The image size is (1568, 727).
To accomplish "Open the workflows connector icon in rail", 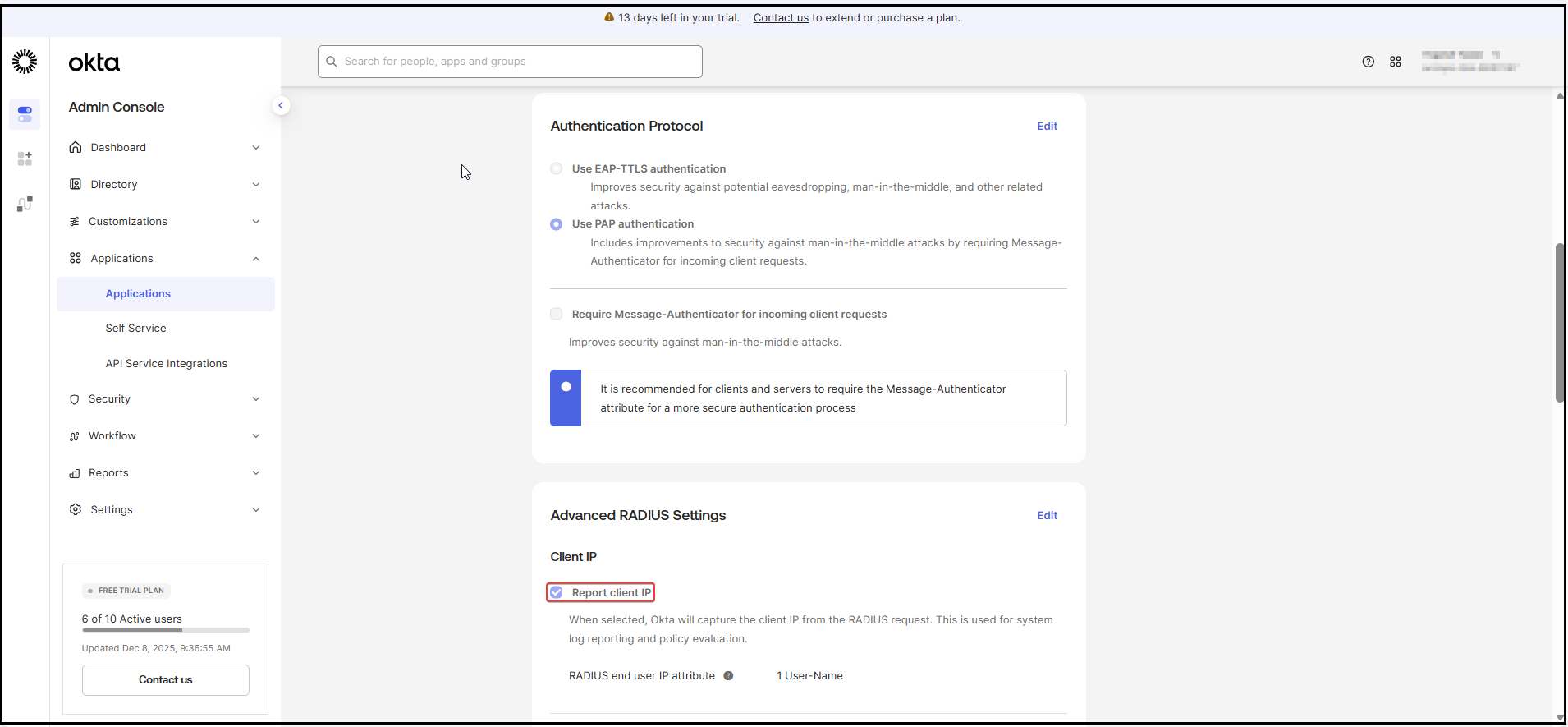I will [x=25, y=204].
